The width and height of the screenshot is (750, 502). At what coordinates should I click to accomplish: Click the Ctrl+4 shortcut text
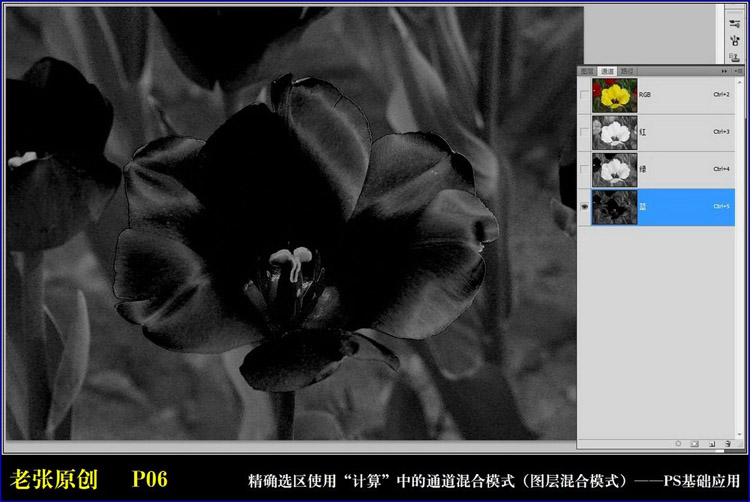point(721,169)
